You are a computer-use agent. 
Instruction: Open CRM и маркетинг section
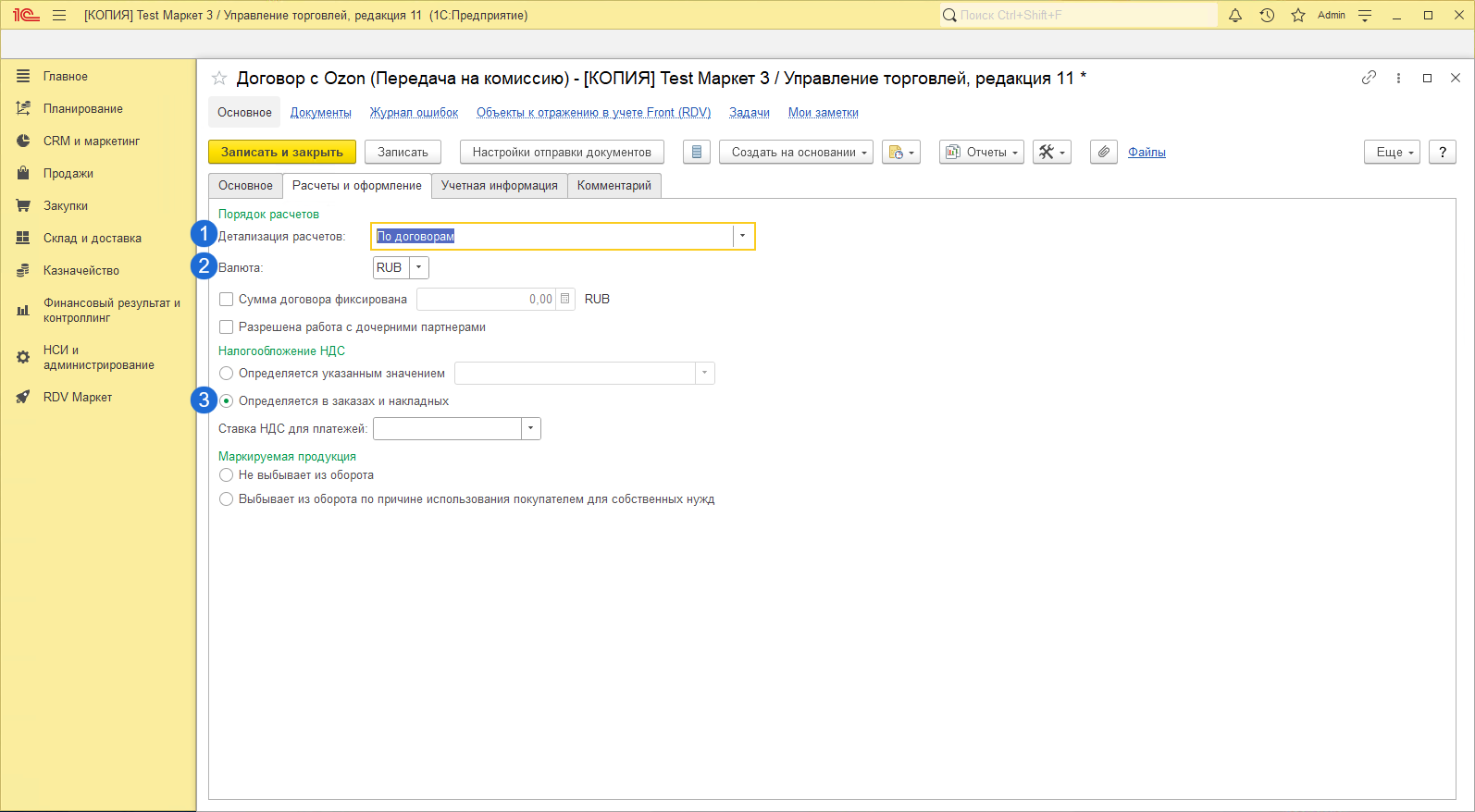coord(98,141)
